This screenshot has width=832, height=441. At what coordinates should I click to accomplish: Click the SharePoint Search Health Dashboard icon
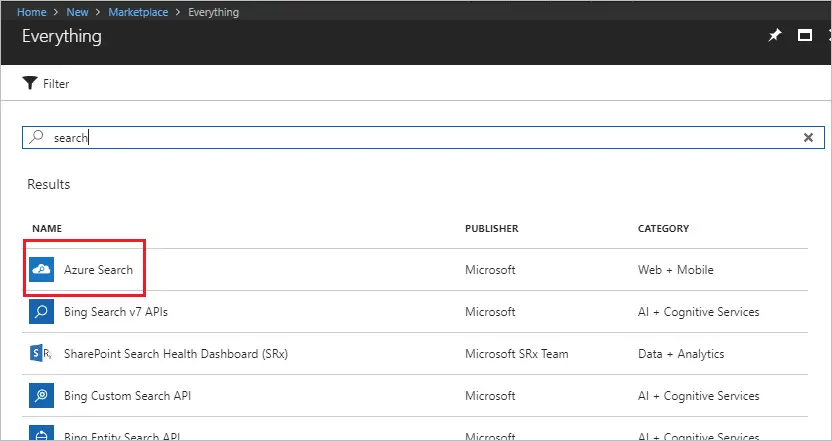41,354
